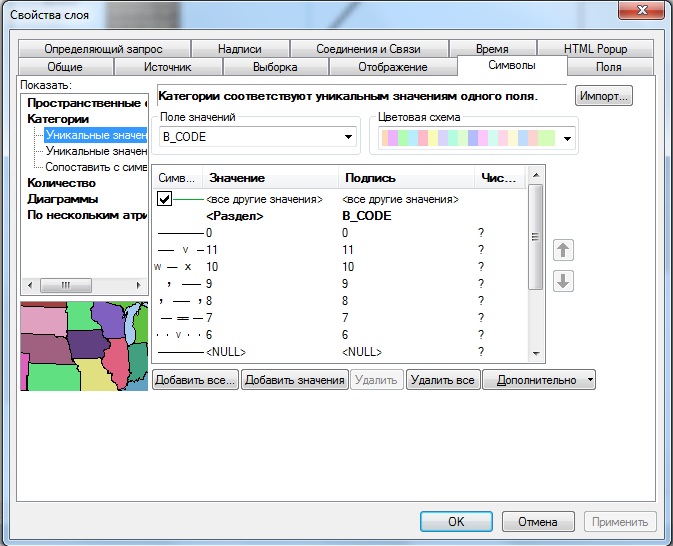
Task: Click the values table vertical scrollbar thumb
Action: coord(535,237)
